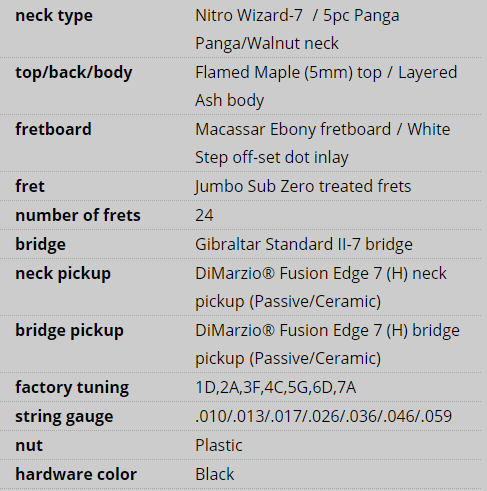Viewport: 487px width, 491px height.
Task: Select the top/back/body label
Action: 74,73
